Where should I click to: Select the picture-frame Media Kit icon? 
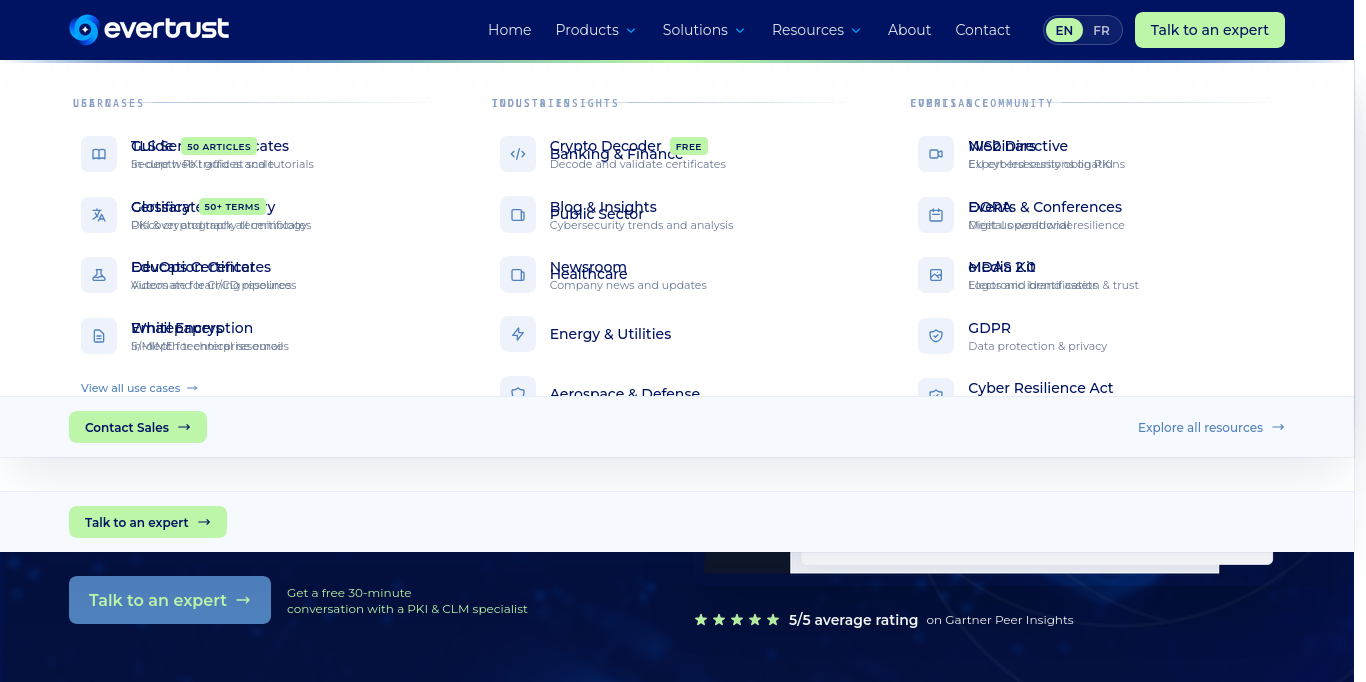936,275
